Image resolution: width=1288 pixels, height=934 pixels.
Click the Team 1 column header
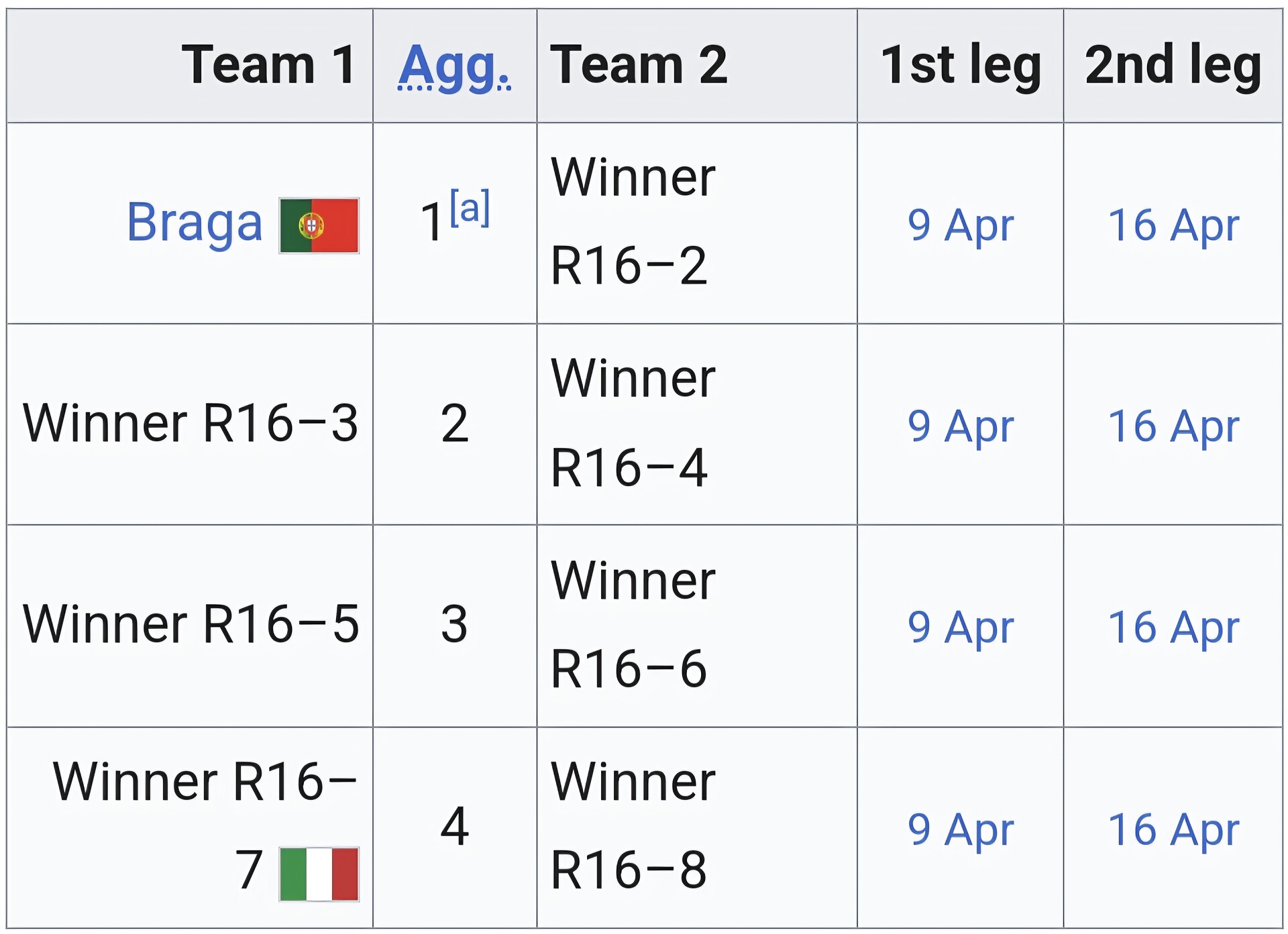click(x=268, y=66)
